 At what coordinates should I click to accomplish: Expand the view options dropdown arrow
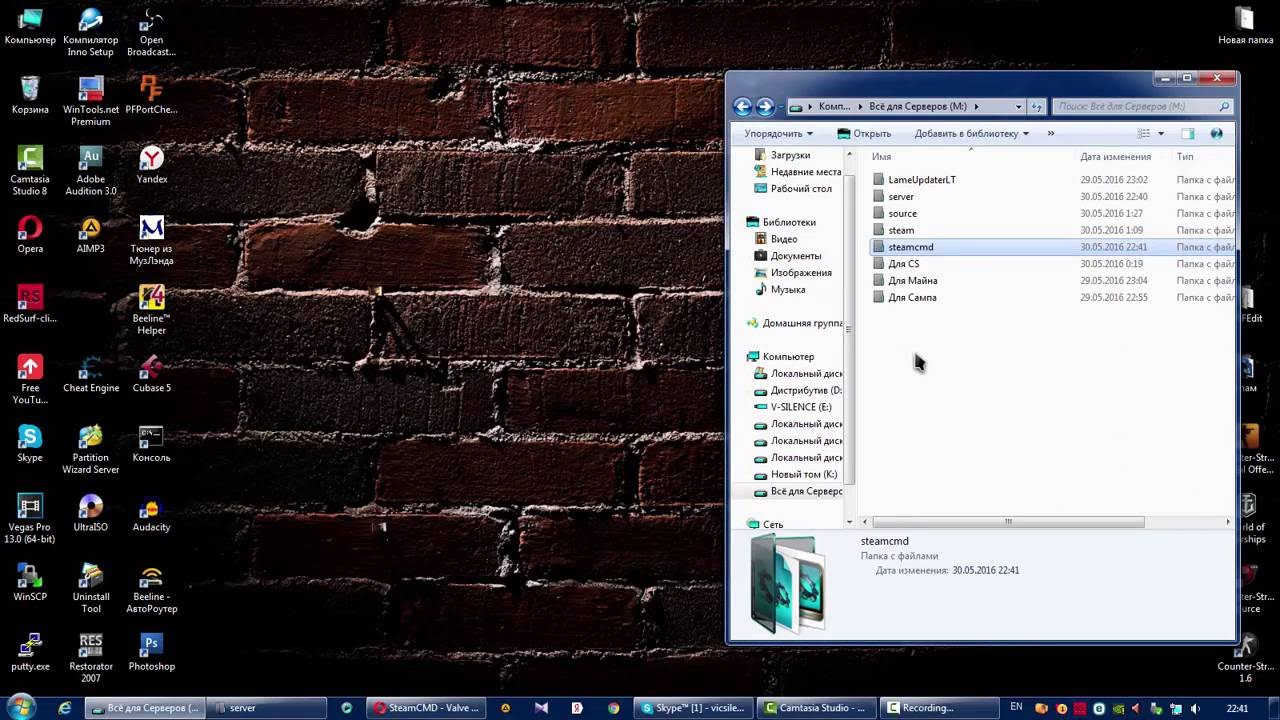pyautogui.click(x=1161, y=133)
